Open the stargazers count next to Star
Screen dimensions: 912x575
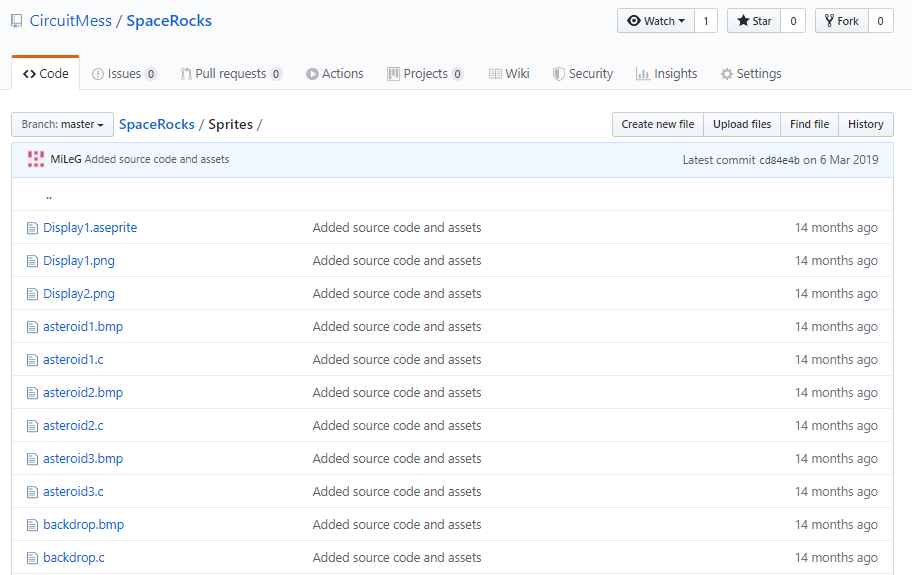coord(793,21)
